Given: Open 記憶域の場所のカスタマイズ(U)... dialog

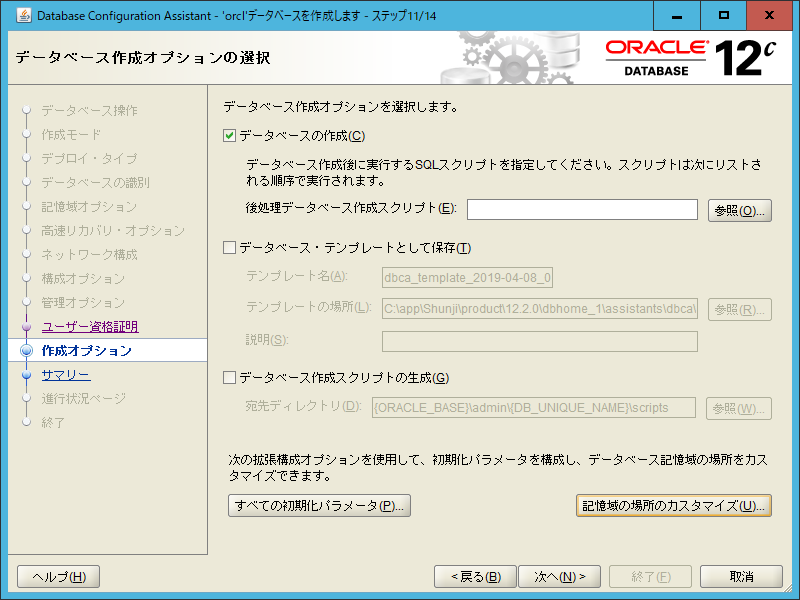Looking at the screenshot, I should (x=673, y=506).
